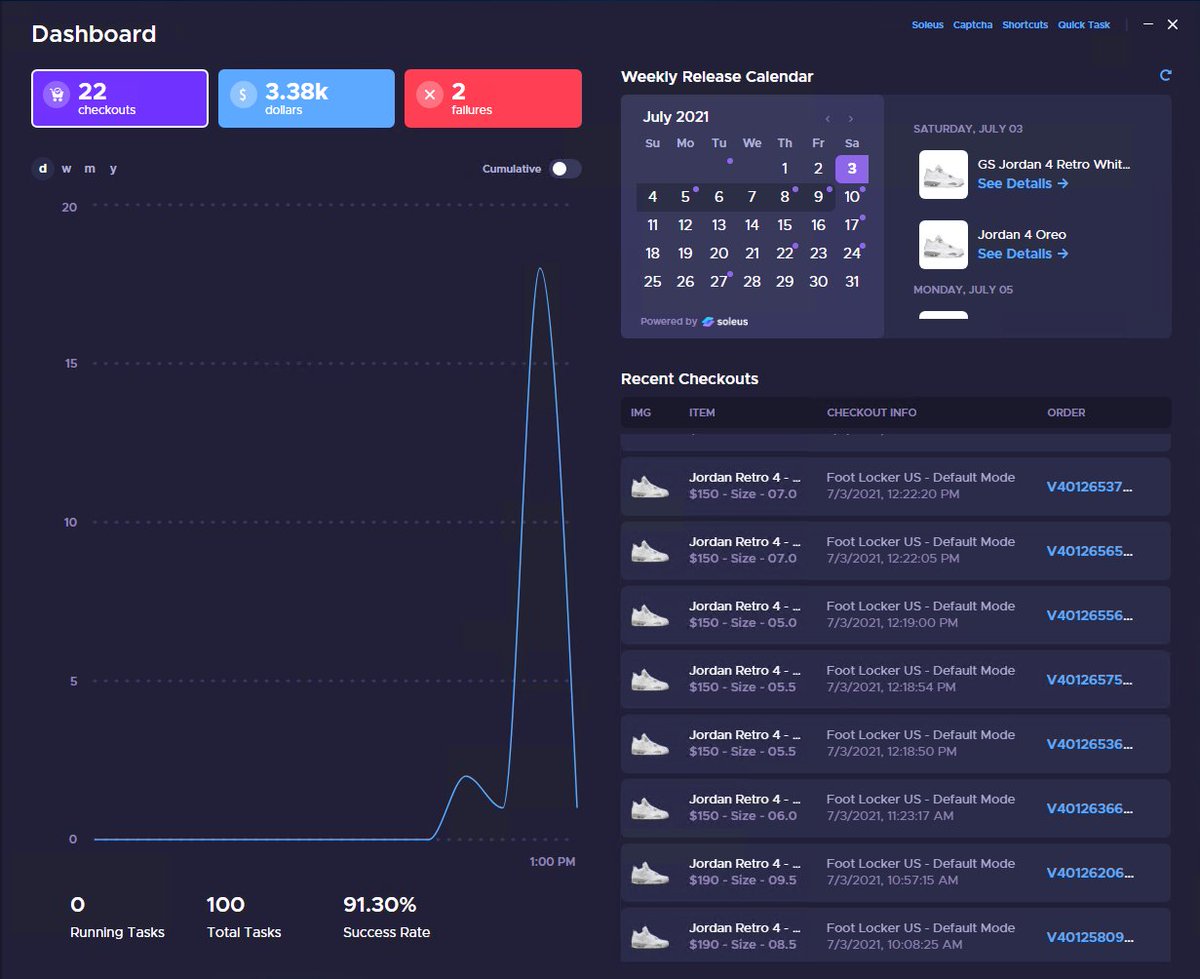
Task: Select July 27 in the calendar
Action: click(719, 282)
